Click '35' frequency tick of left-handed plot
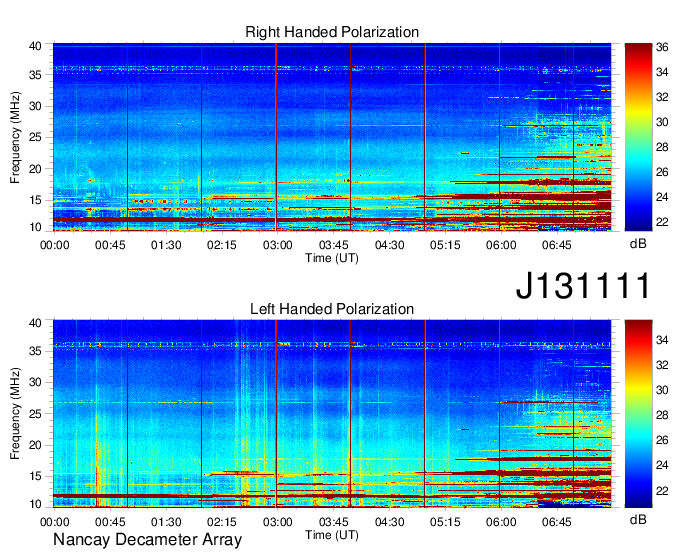This screenshot has height=552, width=680. (x=35, y=351)
